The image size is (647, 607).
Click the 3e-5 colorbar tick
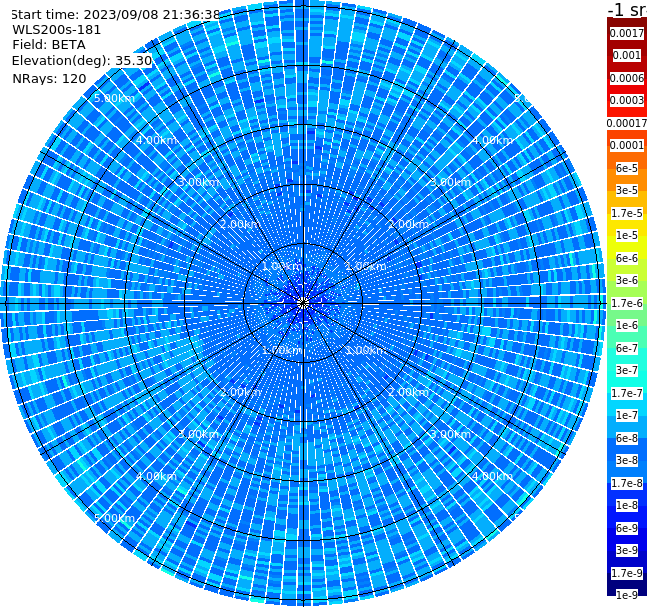627,190
